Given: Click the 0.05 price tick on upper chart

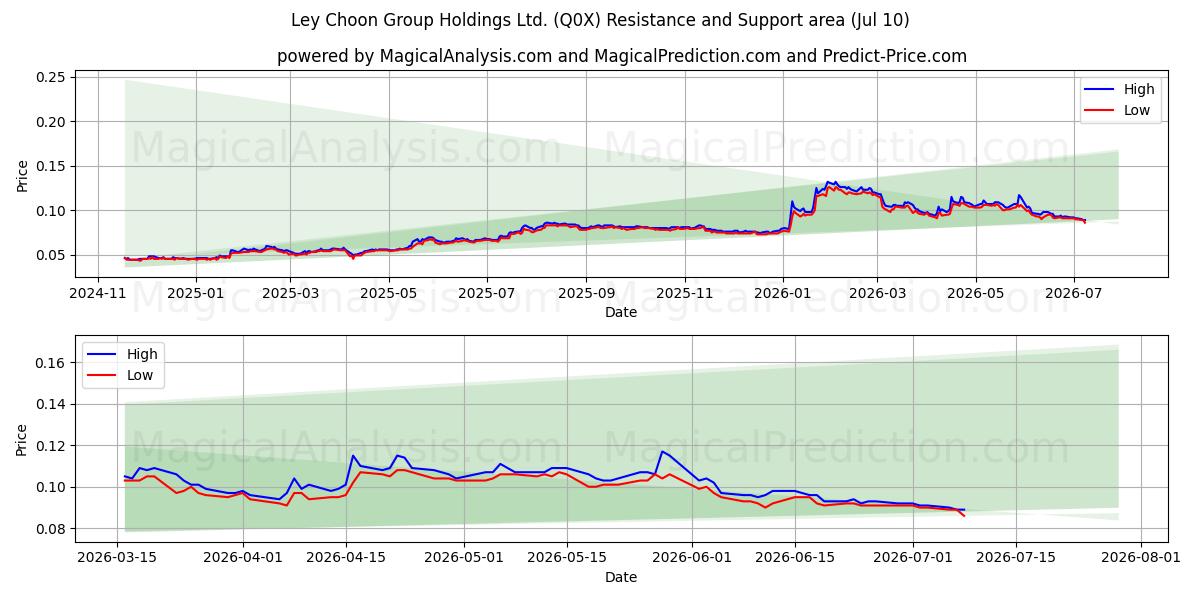Looking at the screenshot, I should tap(51, 255).
